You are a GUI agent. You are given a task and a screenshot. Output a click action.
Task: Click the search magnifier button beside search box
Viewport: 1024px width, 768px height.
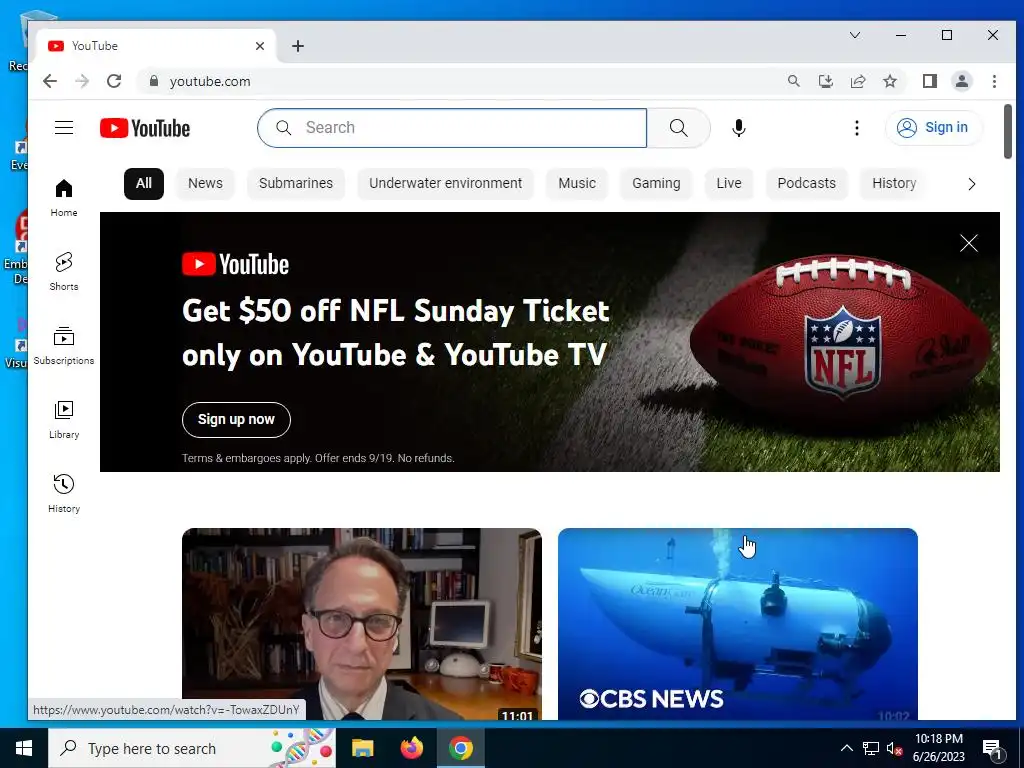point(679,128)
